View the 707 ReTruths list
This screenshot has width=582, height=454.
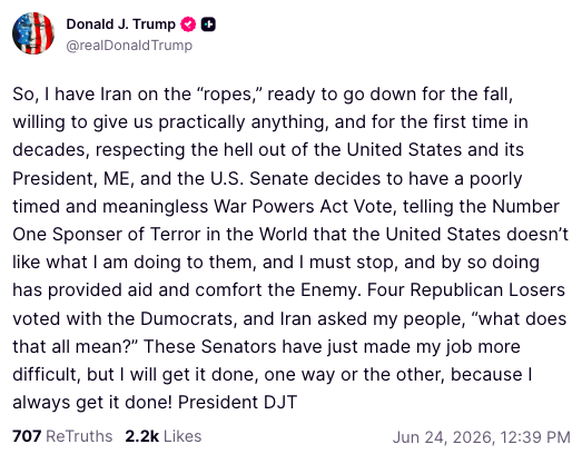click(62, 436)
